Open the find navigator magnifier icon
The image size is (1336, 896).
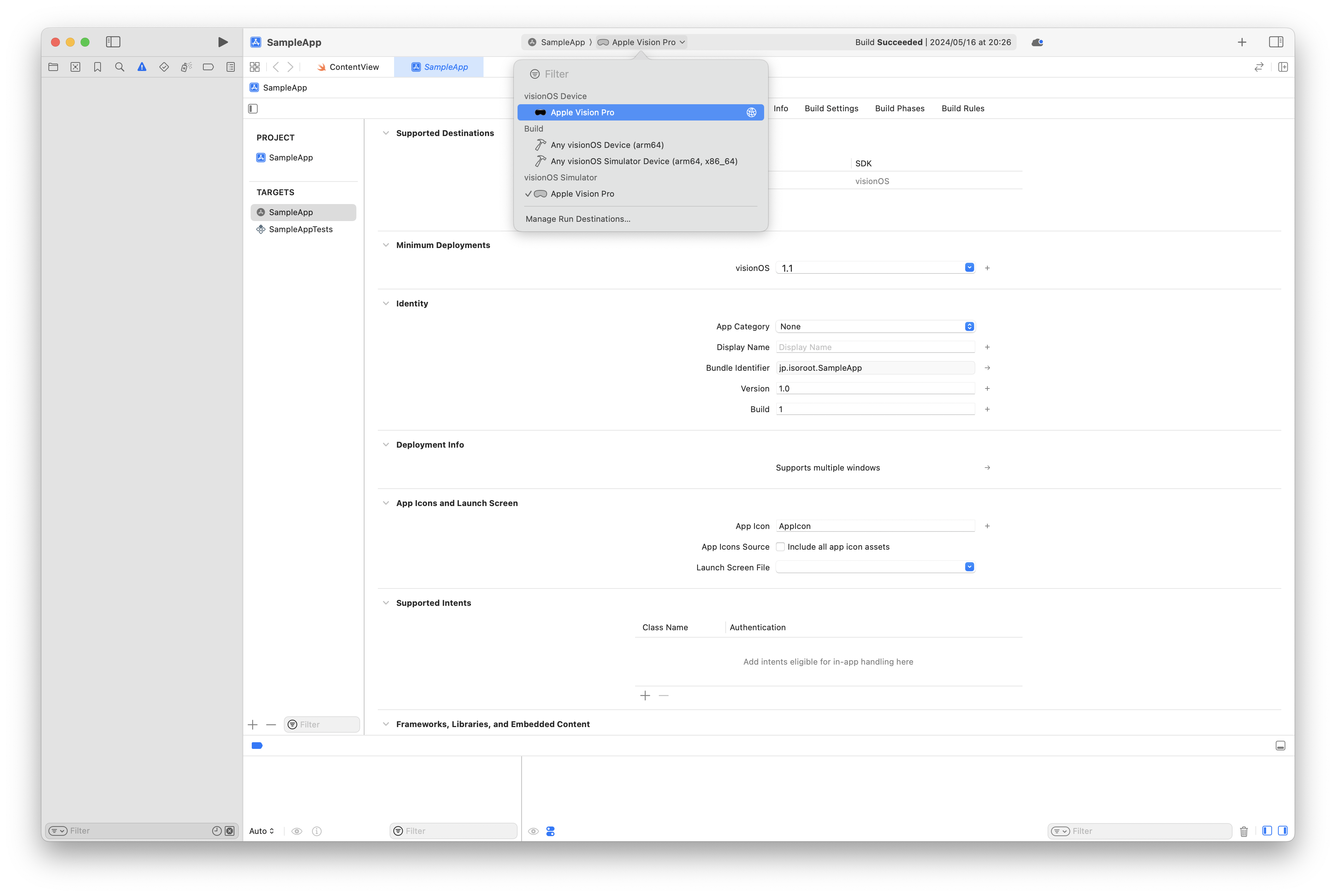[x=119, y=67]
